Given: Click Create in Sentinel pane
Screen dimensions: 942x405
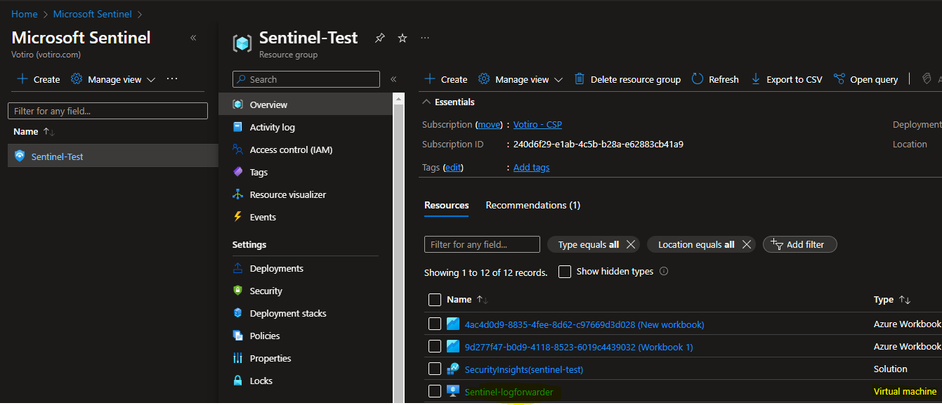Looking at the screenshot, I should click(x=38, y=79).
